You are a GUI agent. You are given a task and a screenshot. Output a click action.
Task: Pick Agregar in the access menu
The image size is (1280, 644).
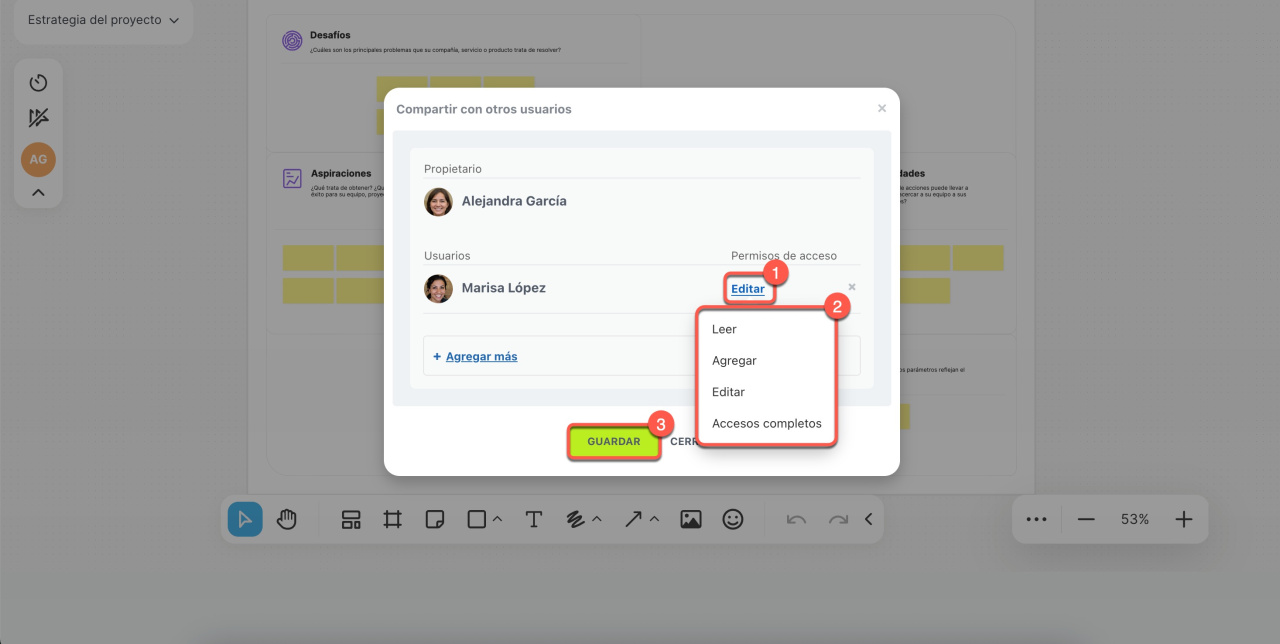734,360
